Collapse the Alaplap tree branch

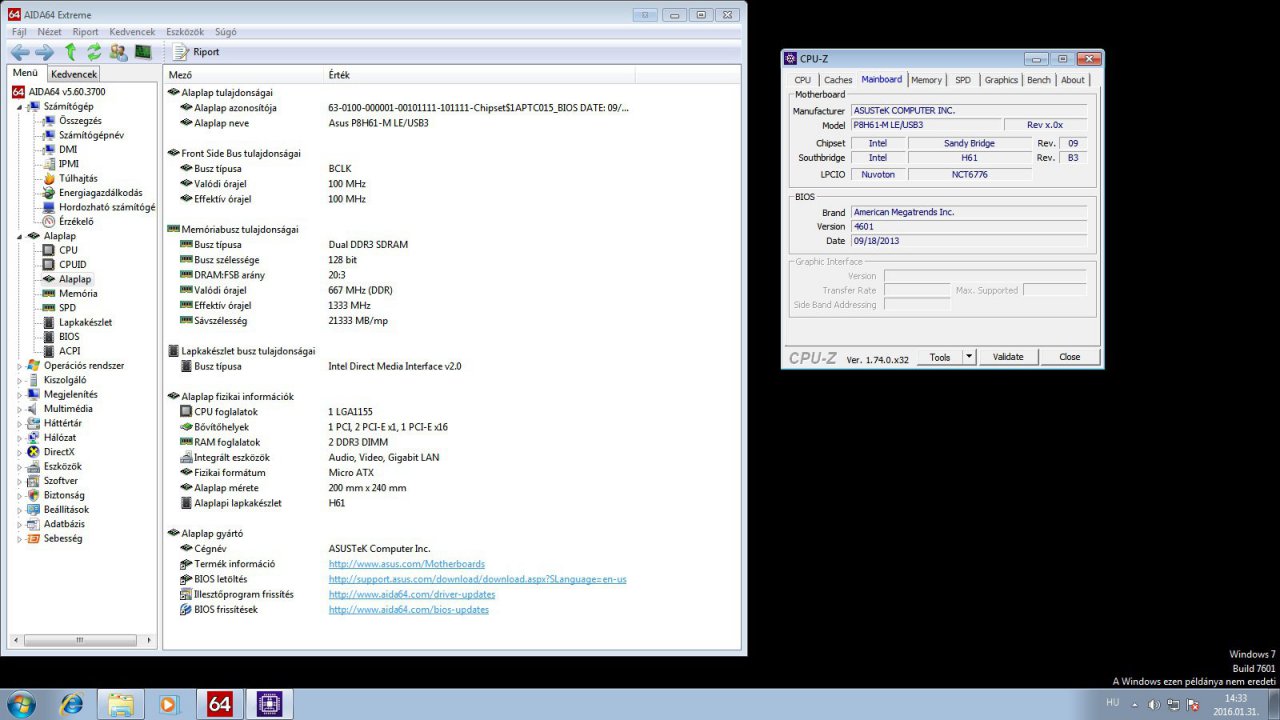click(x=19, y=236)
